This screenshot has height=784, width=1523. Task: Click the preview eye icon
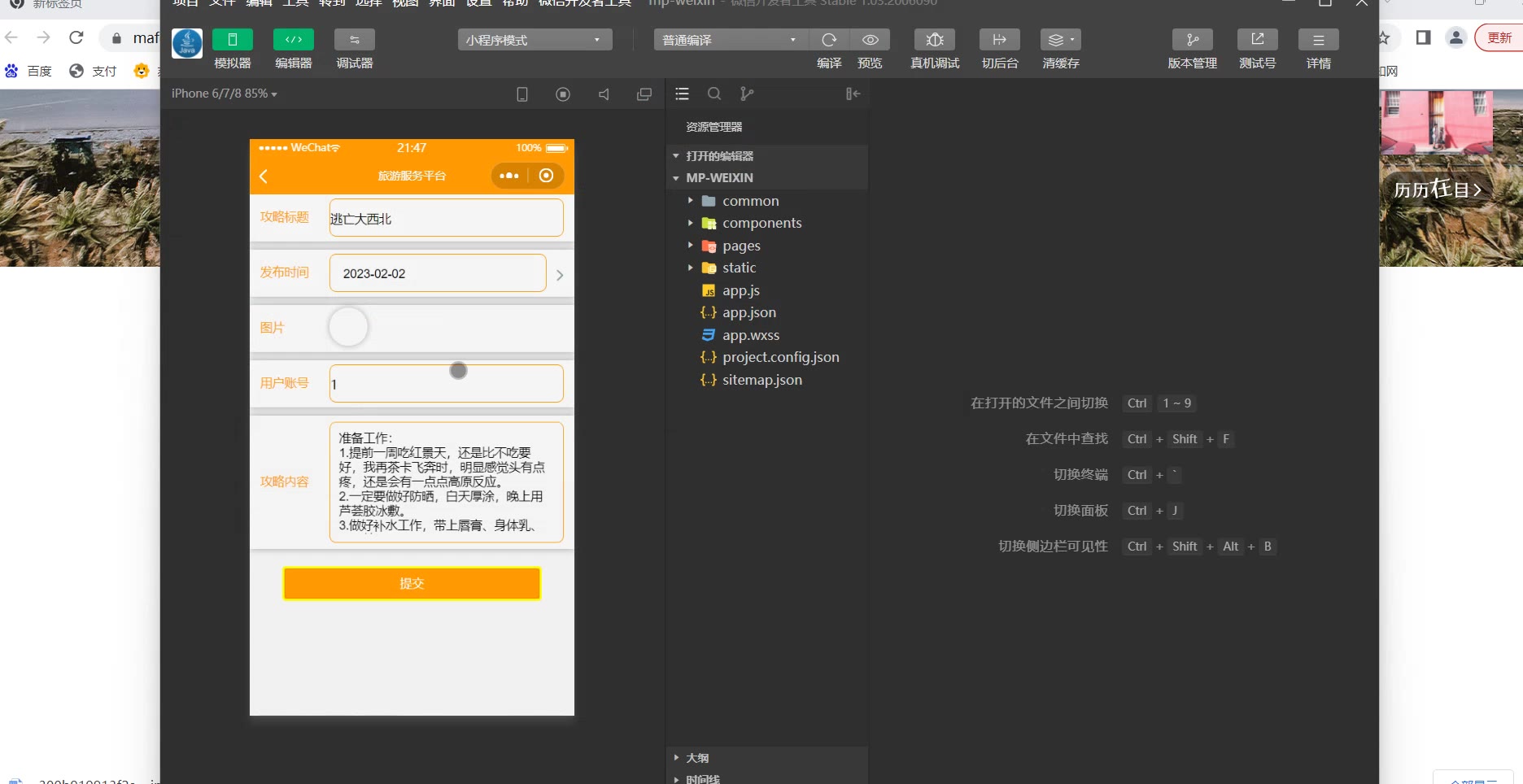point(870,40)
